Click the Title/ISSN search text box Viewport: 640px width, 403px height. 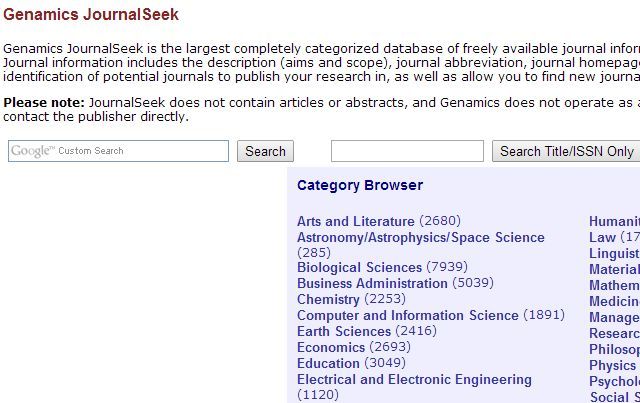pyautogui.click(x=407, y=151)
